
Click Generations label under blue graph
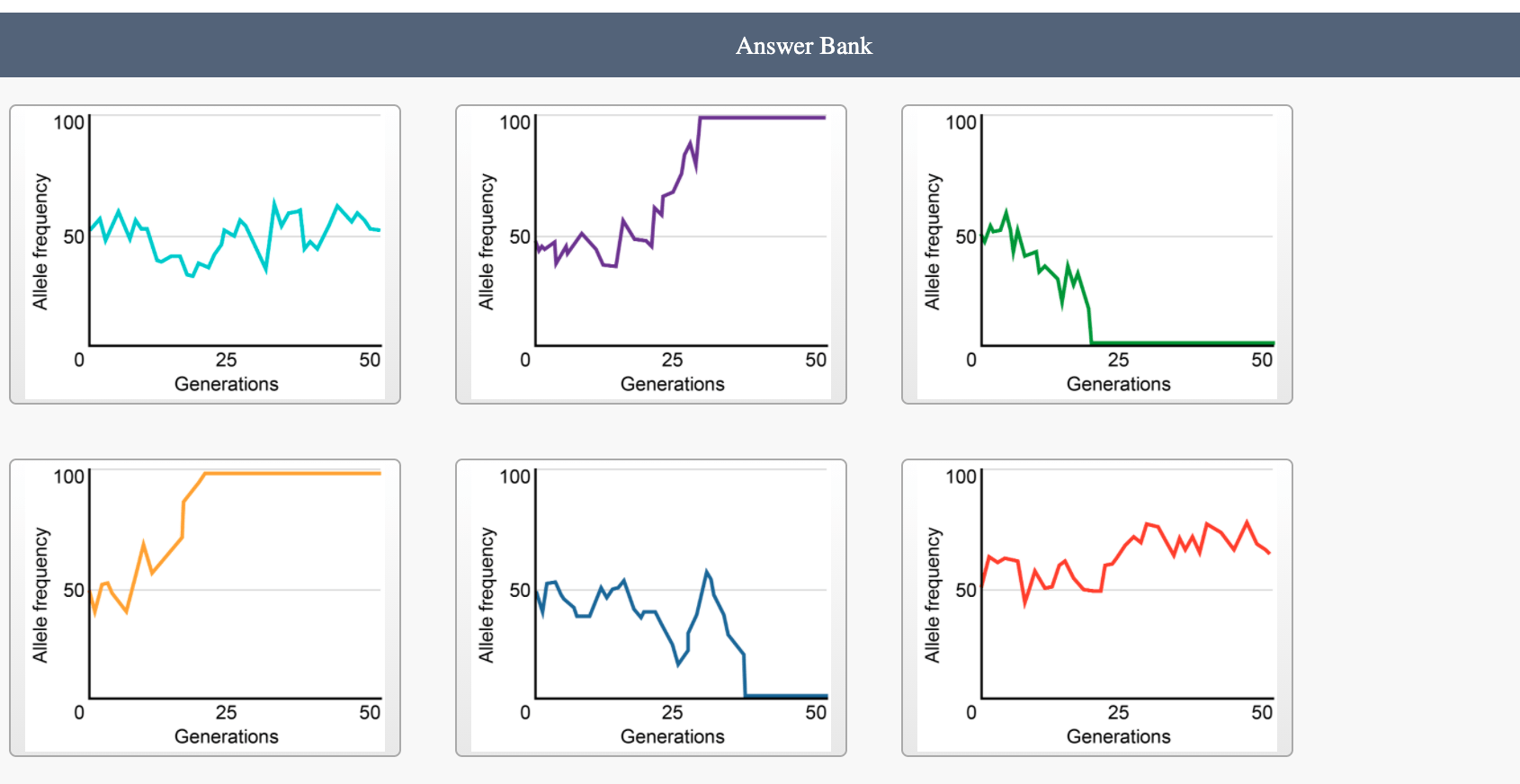coord(673,736)
